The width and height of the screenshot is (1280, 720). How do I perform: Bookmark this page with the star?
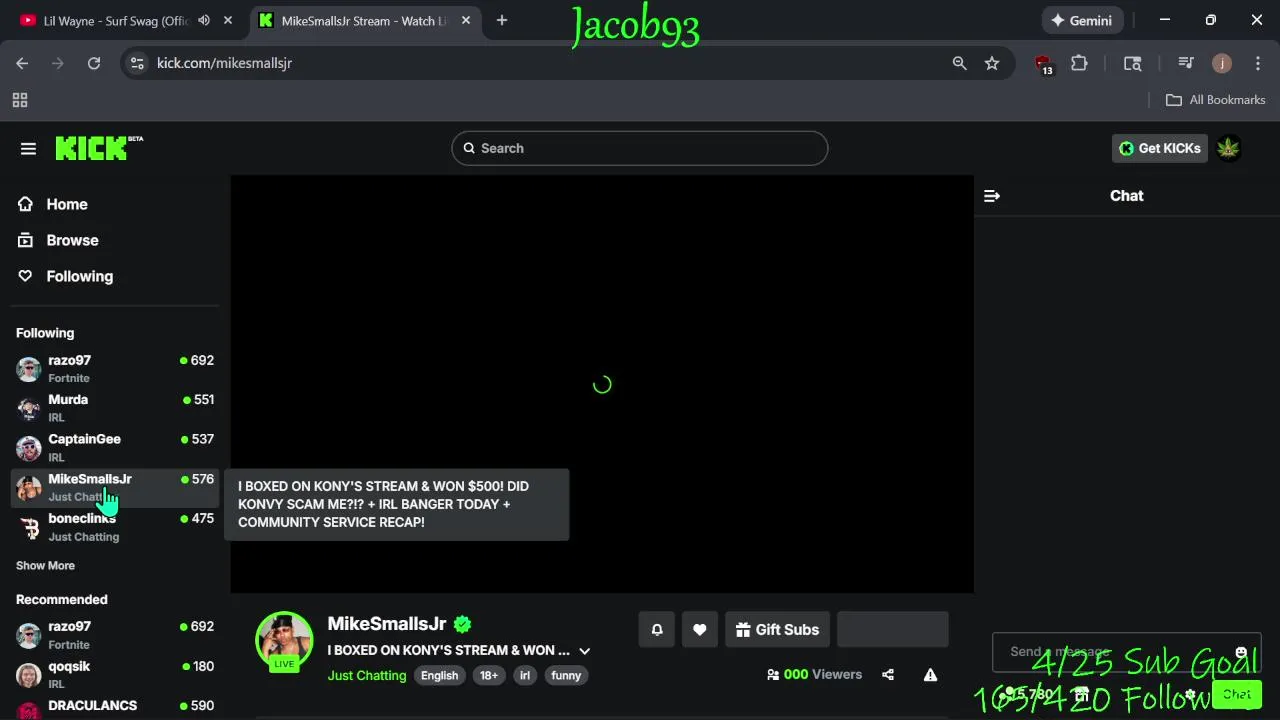point(992,63)
